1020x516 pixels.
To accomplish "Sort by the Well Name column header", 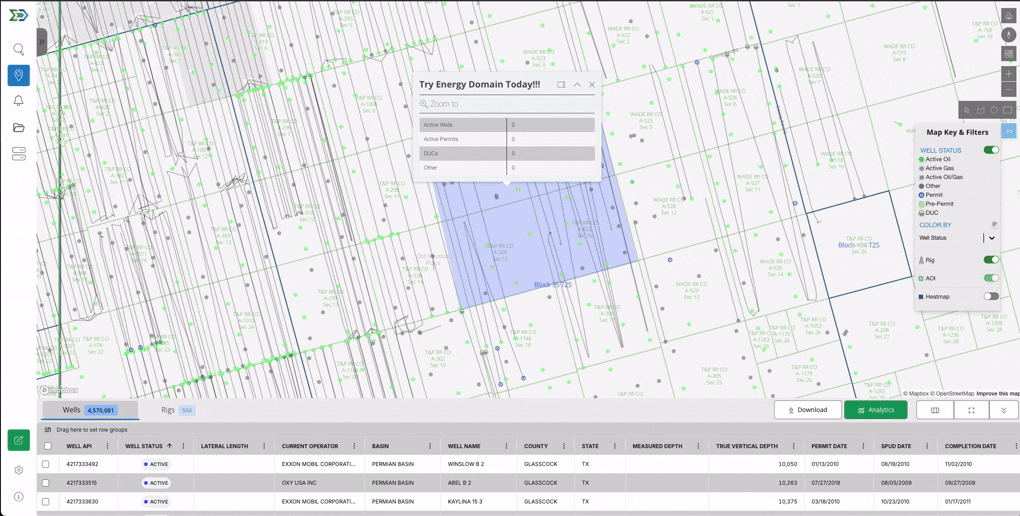I will tap(462, 446).
